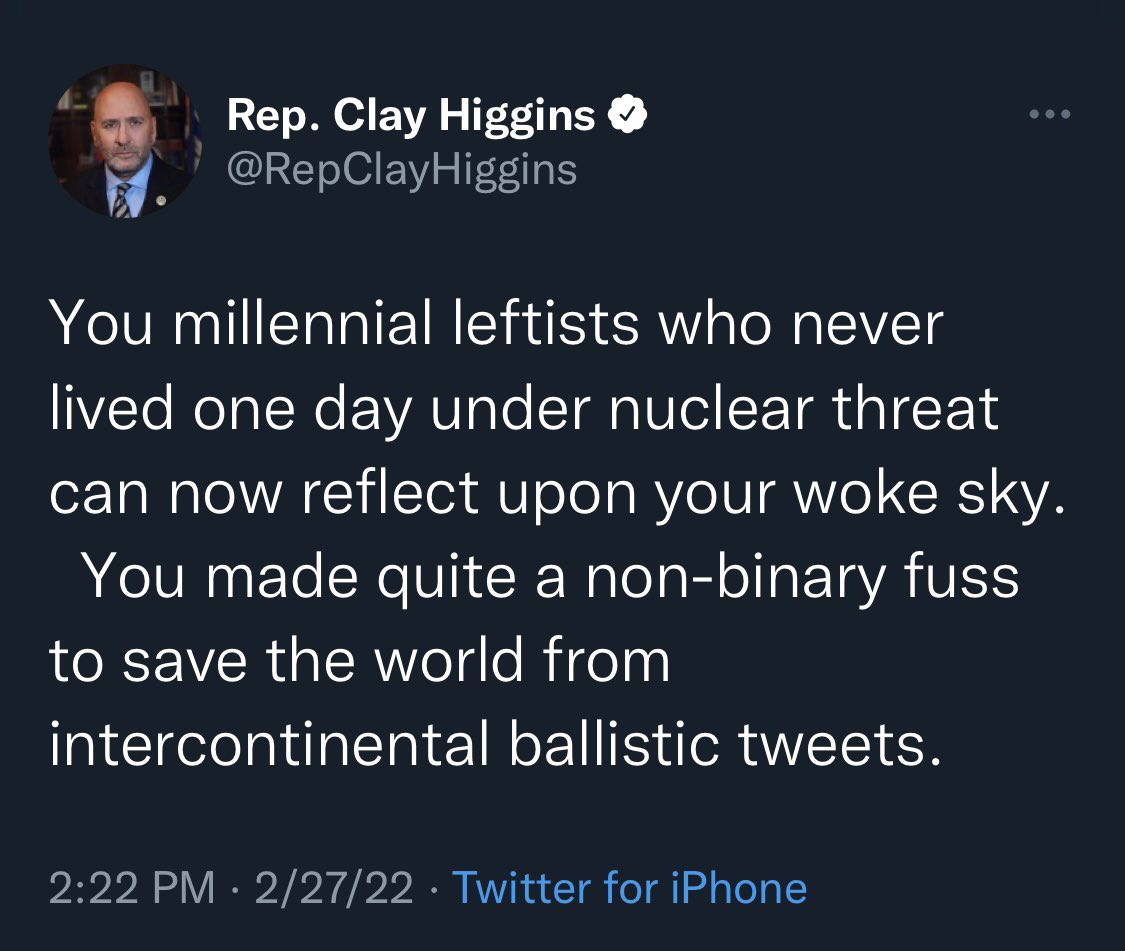
Task: Open the three-dot more options menu
Action: [x=1049, y=115]
